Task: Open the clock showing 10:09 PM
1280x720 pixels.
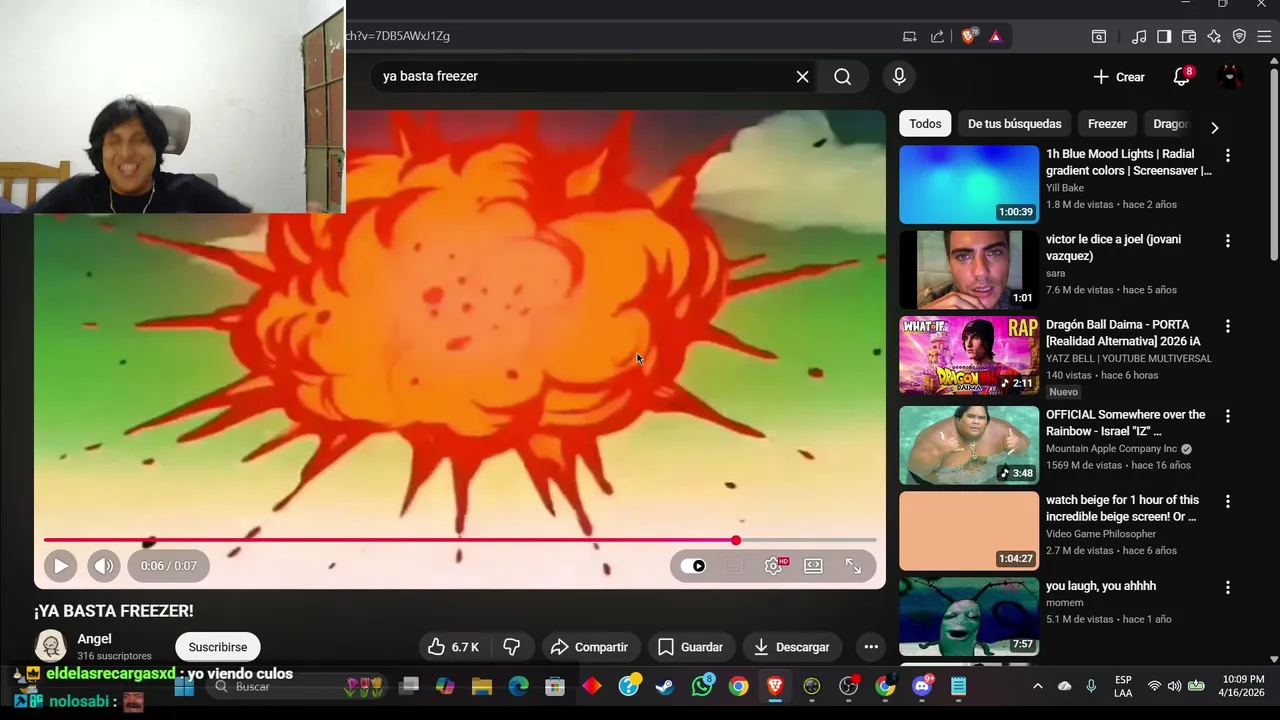Action: click(1242, 686)
